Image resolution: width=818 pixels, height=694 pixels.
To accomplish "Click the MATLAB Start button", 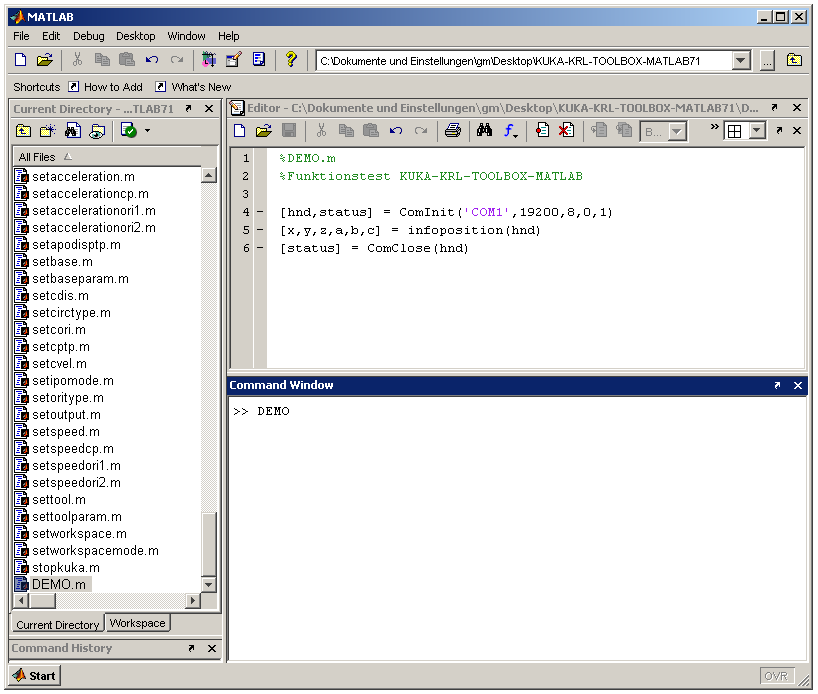I will (35, 676).
